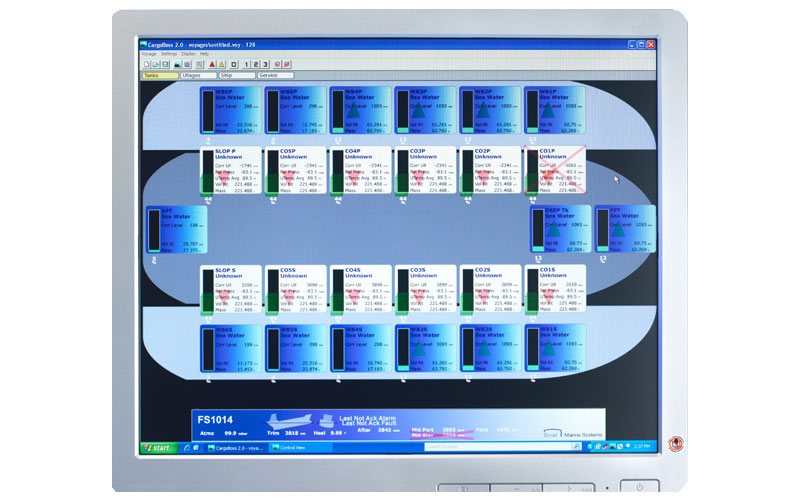Select the WB6P Sea Water tank card
Screen dimensions: 800x500
231,110
